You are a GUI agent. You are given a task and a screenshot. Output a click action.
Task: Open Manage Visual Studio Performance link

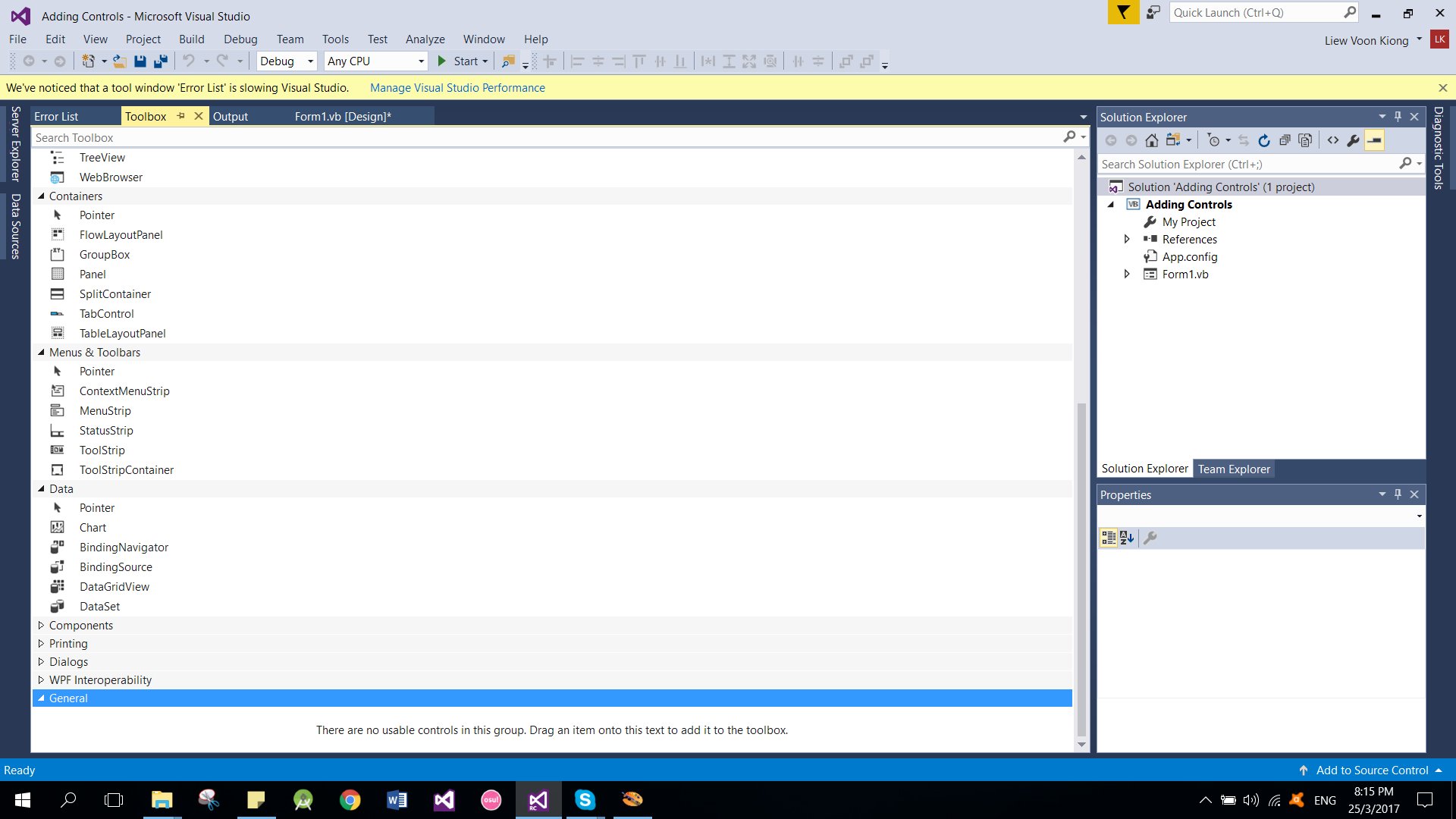[457, 88]
